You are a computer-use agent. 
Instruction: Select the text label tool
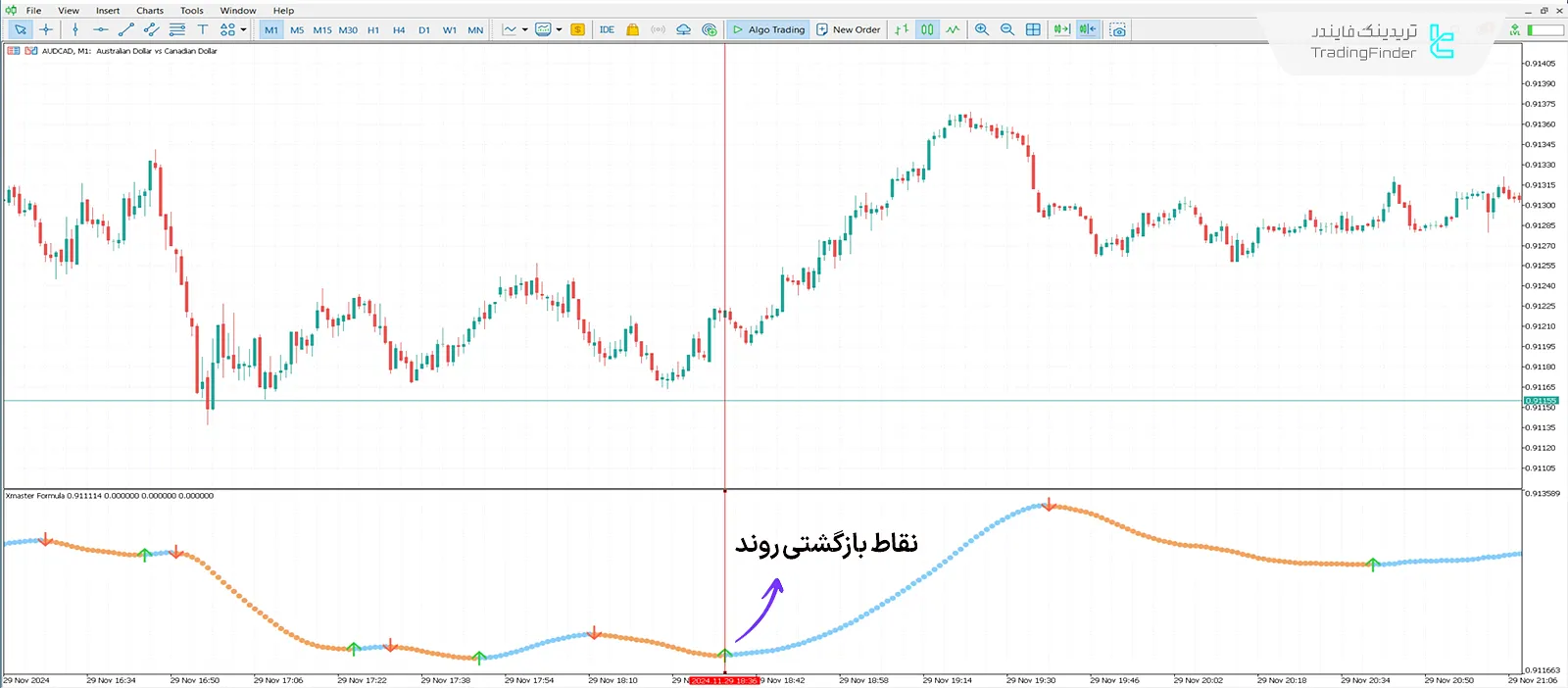[x=203, y=29]
